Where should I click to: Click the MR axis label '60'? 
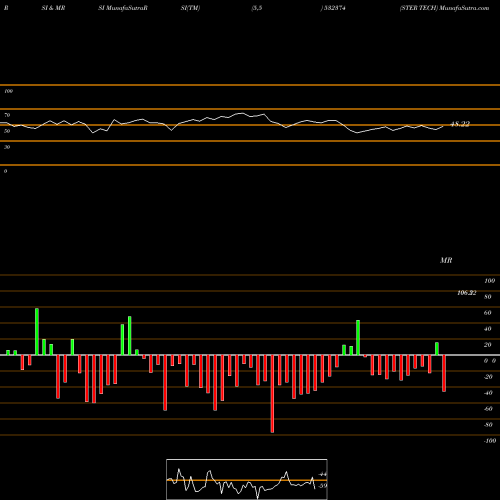tap(488, 313)
